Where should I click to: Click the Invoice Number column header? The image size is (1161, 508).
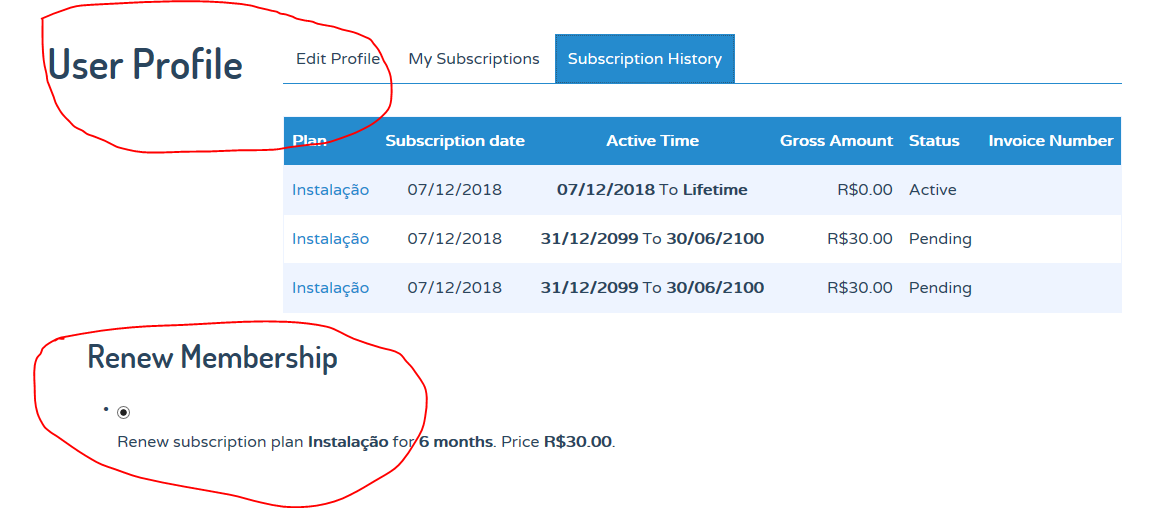tap(1051, 141)
